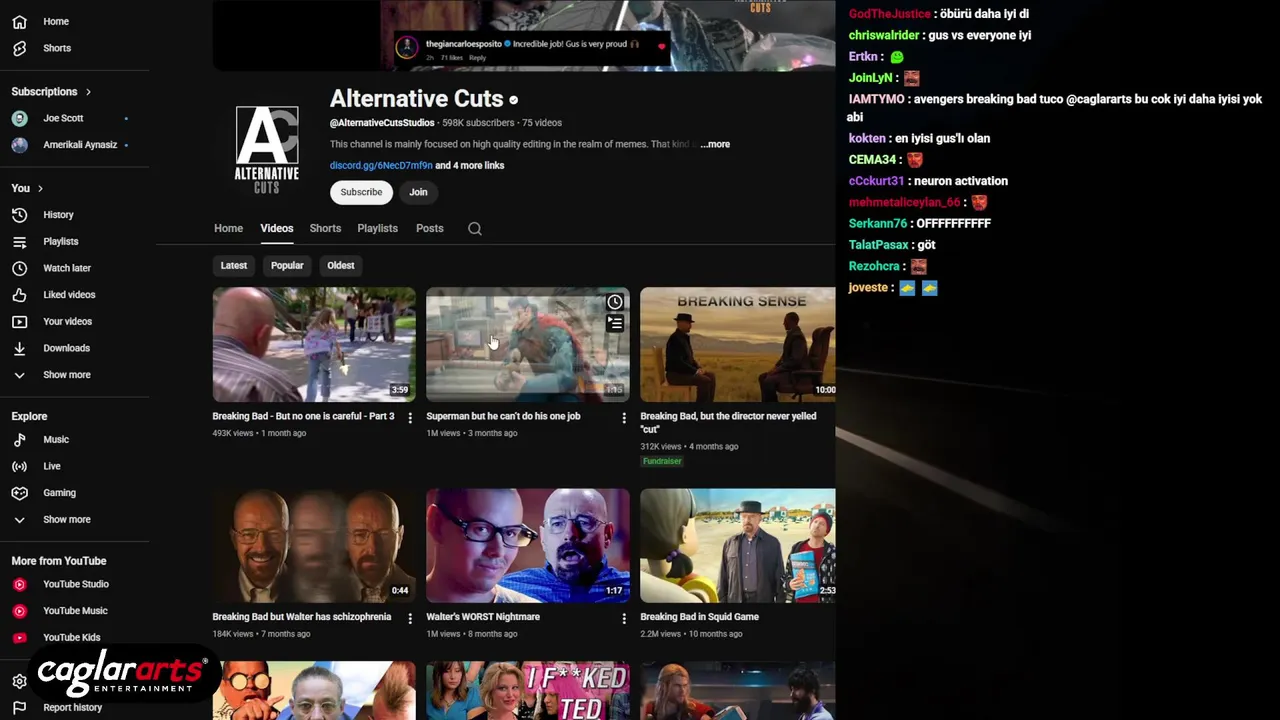The height and width of the screenshot is (720, 1280).
Task: Play Walter has schizophrenia thumbnail
Action: [x=314, y=546]
